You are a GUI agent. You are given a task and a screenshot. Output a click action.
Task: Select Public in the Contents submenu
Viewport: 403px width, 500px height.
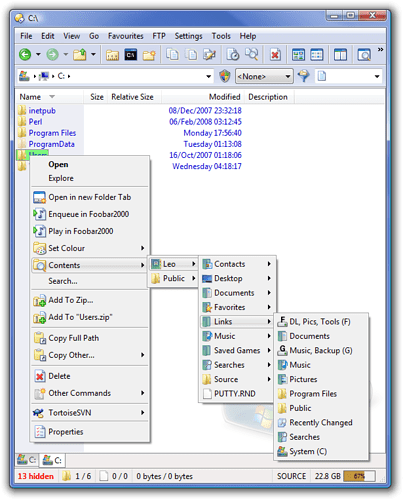pyautogui.click(x=173, y=278)
